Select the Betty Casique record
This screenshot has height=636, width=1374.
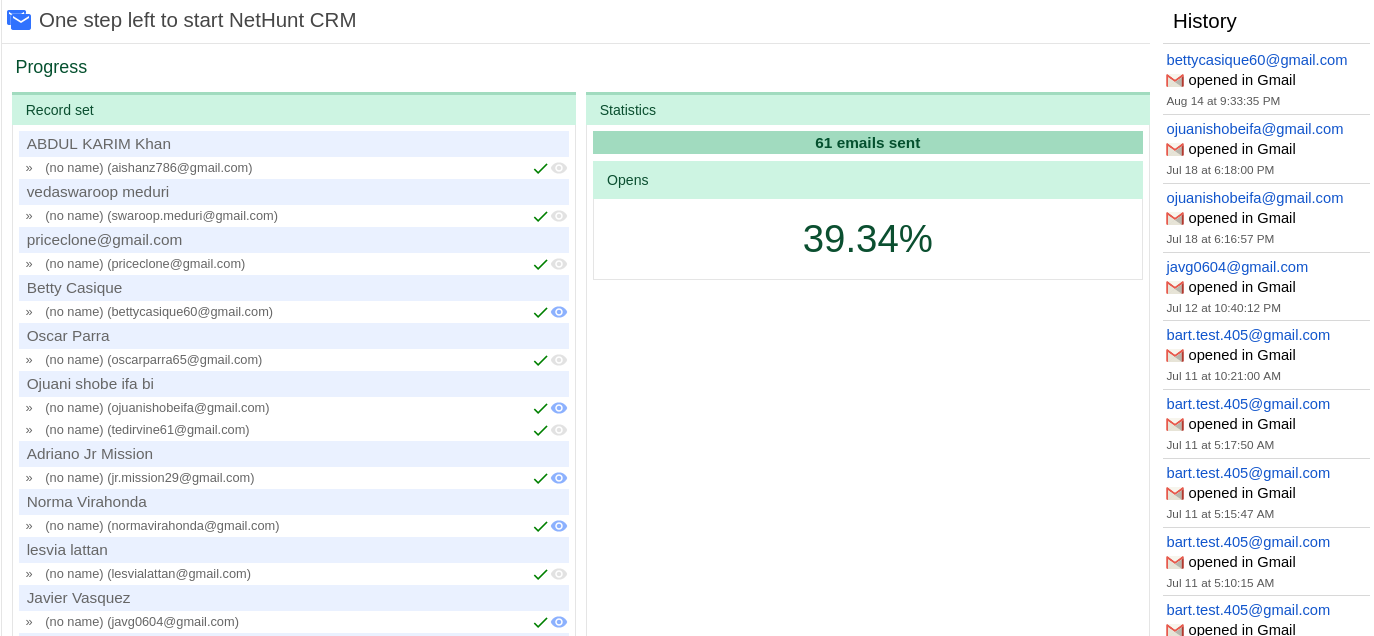tap(294, 288)
